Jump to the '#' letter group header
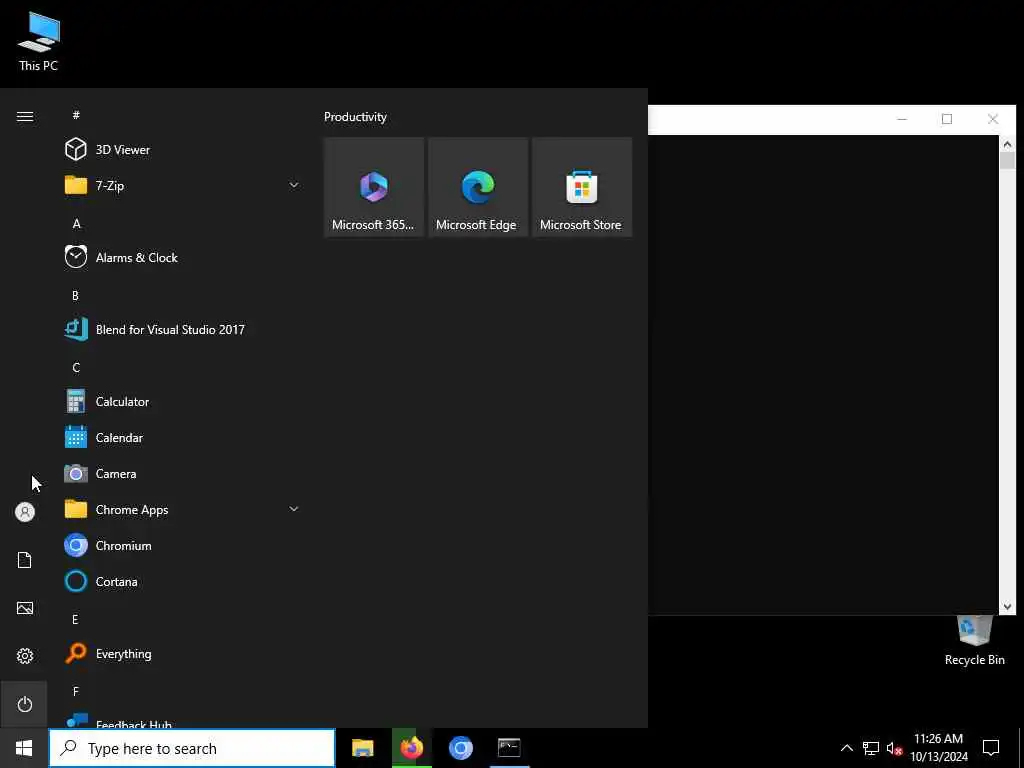1024x768 pixels. pos(76,115)
